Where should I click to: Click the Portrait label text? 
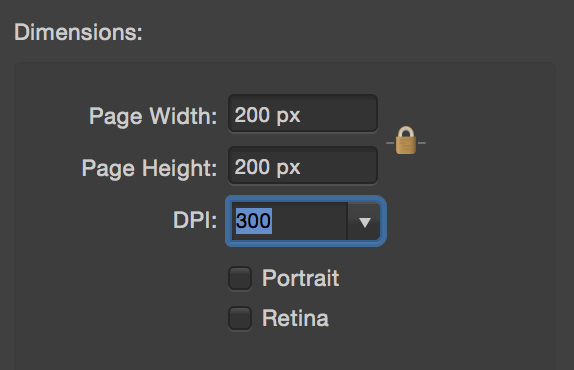coord(301,279)
